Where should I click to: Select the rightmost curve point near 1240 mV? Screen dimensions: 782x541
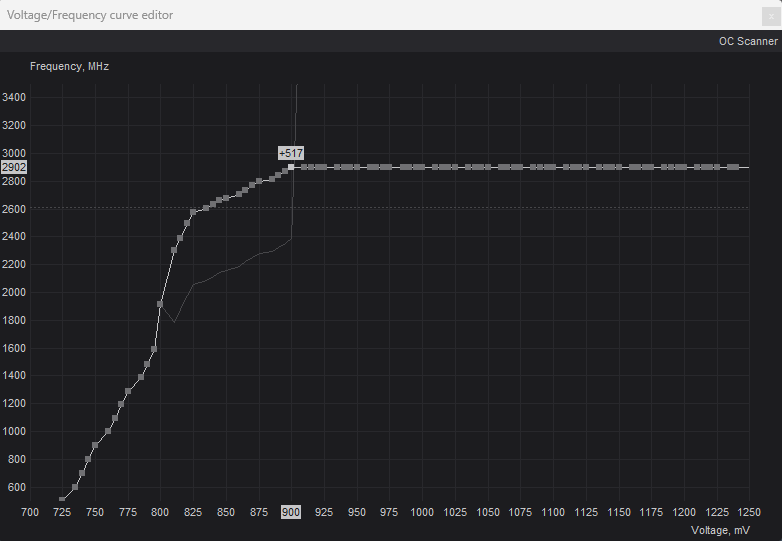click(736, 167)
